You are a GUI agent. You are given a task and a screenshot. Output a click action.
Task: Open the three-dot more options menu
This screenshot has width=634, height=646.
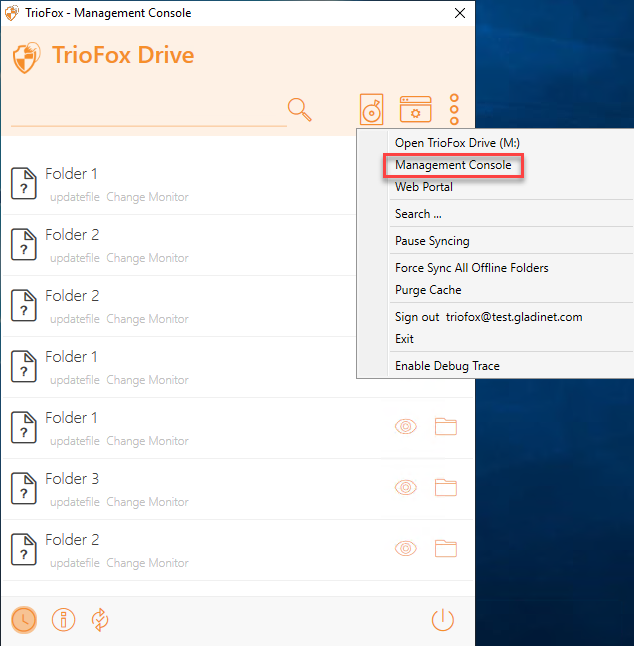(454, 109)
